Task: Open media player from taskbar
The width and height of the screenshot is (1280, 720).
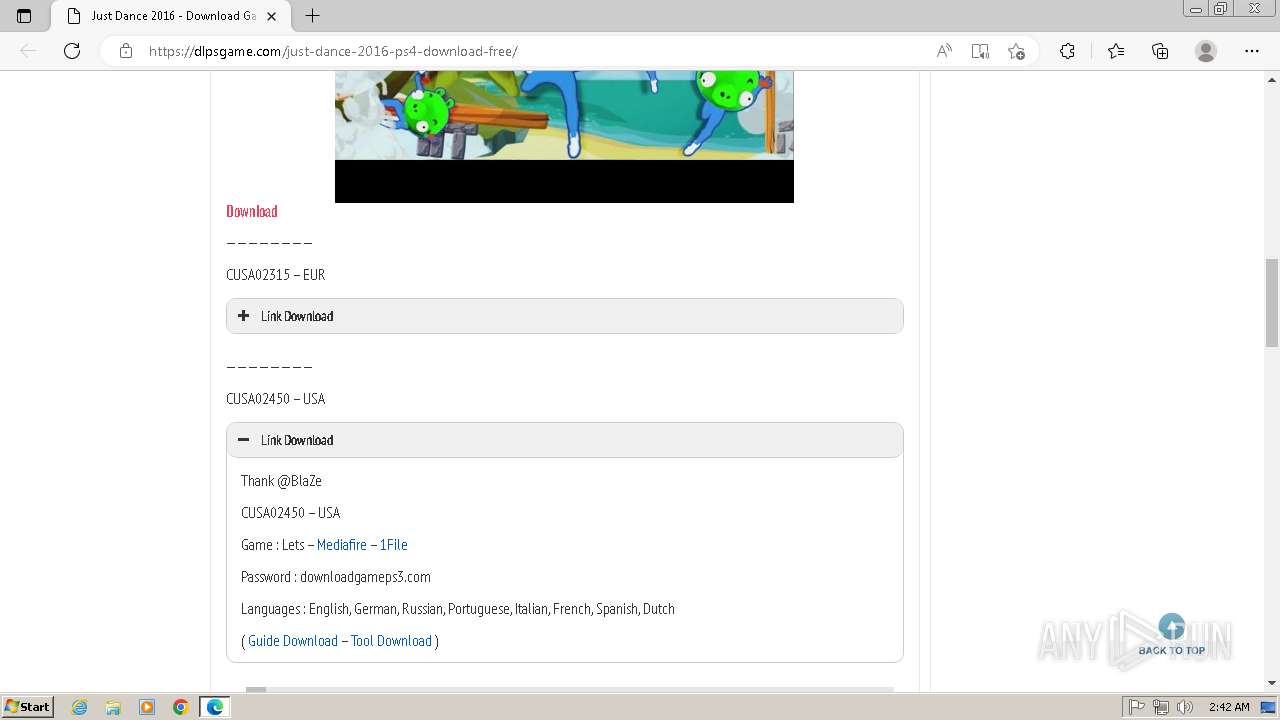Action: [147, 707]
